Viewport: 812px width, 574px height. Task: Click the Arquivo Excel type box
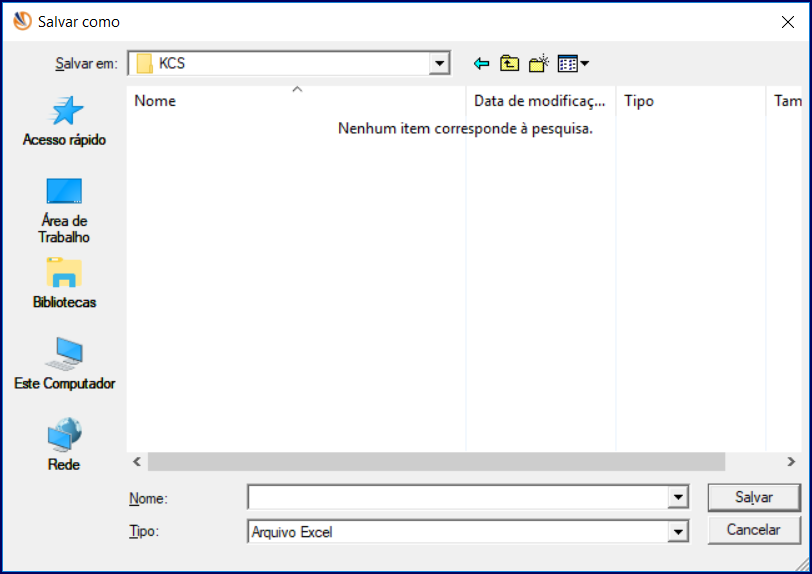coord(468,532)
